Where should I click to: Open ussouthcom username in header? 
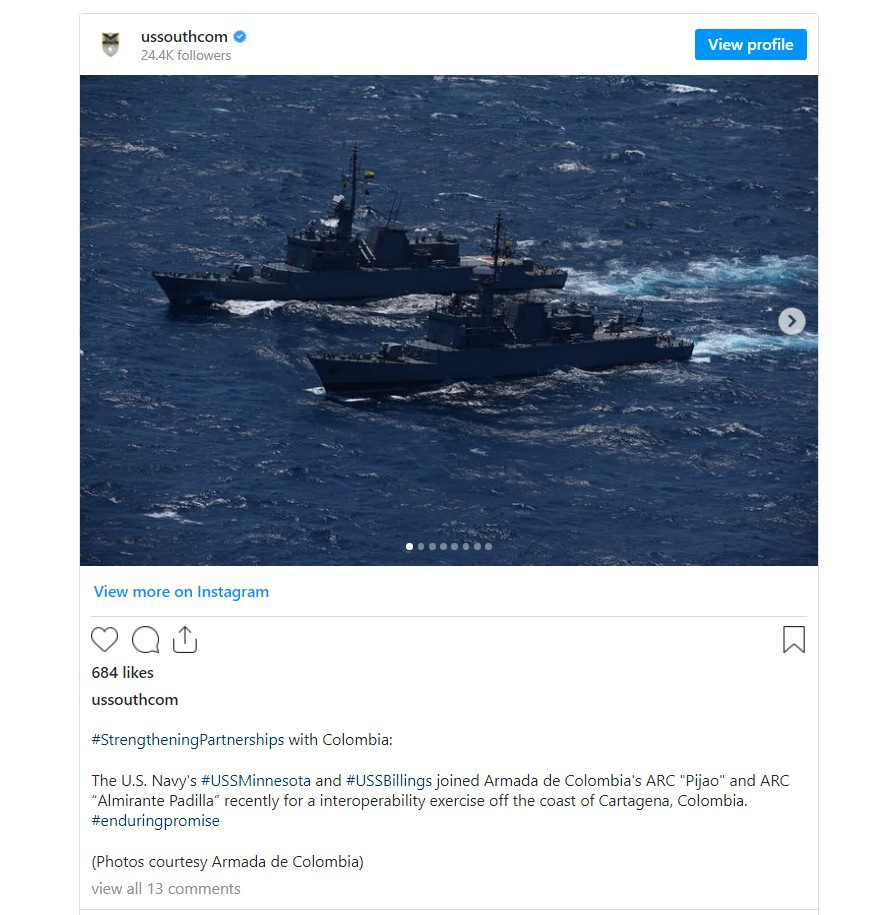click(x=184, y=37)
